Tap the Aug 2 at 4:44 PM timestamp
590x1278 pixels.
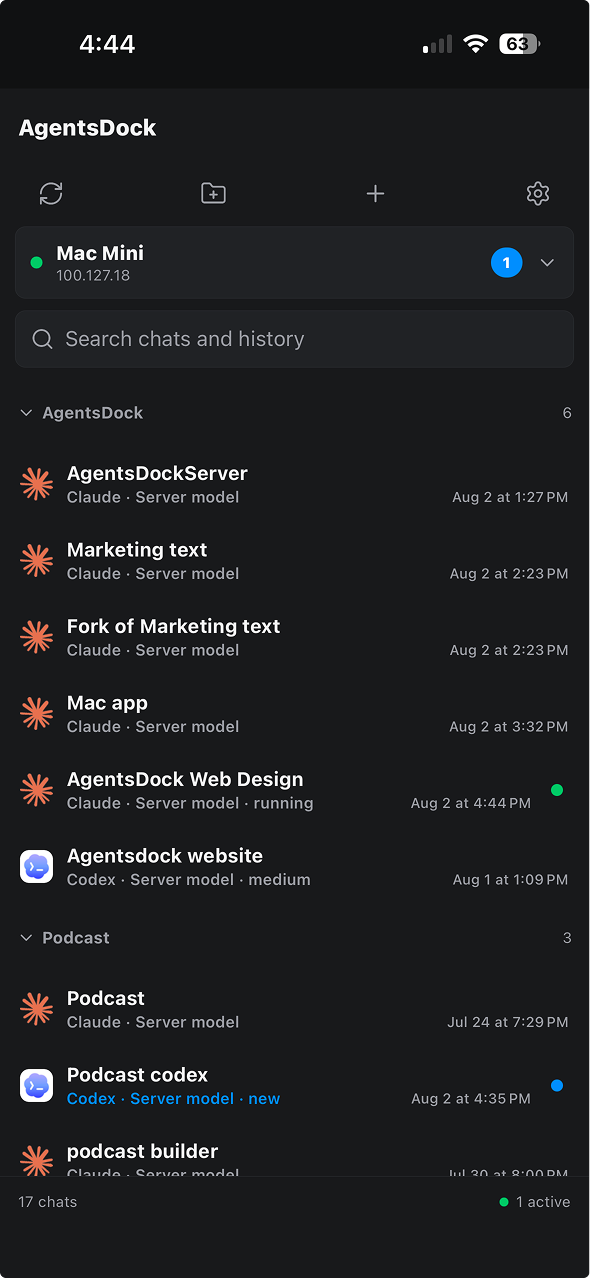click(471, 803)
